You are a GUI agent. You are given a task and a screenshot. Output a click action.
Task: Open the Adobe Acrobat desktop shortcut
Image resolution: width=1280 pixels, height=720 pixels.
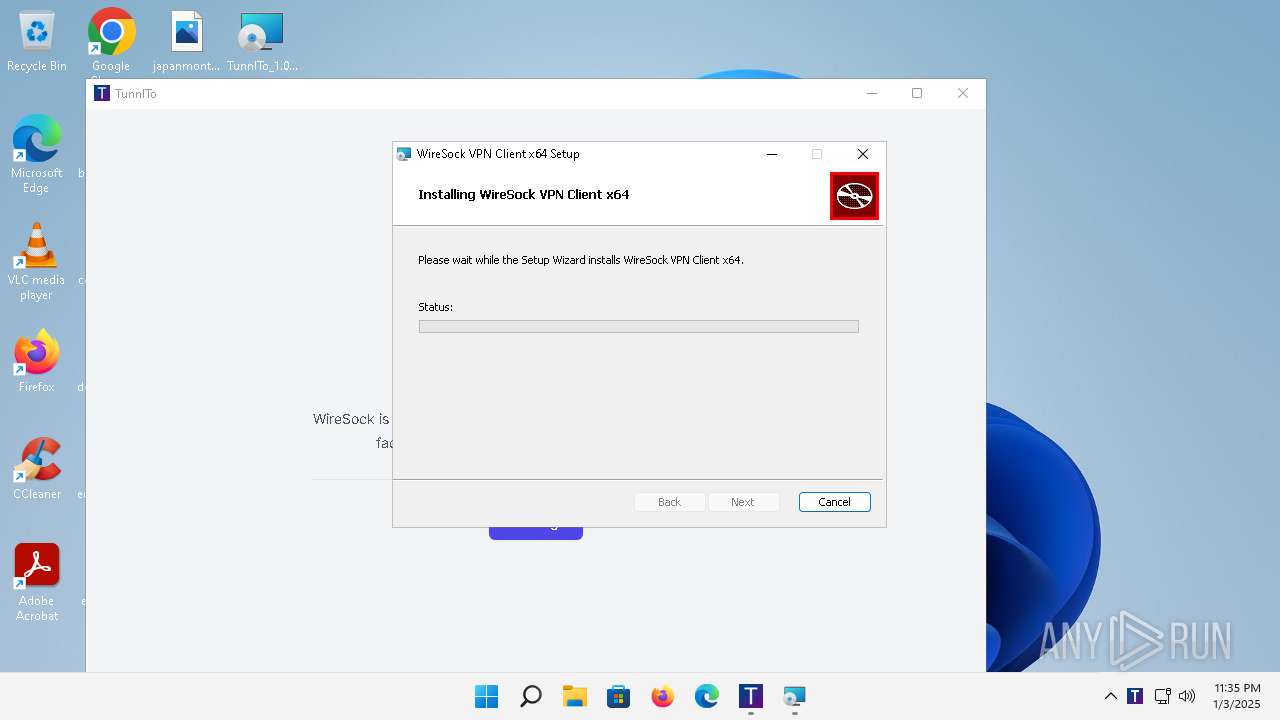[37, 583]
